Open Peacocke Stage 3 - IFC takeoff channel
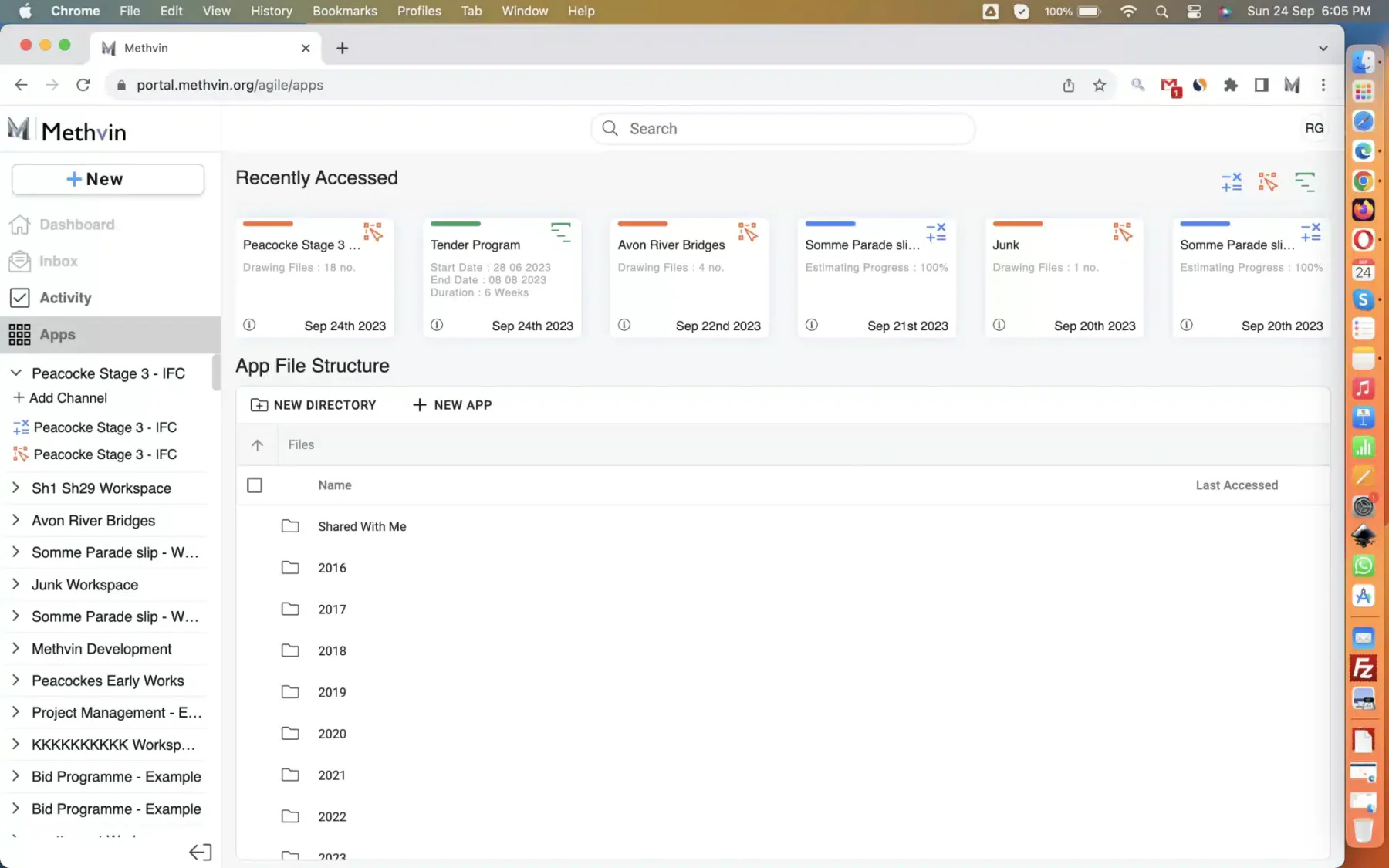 (96, 454)
